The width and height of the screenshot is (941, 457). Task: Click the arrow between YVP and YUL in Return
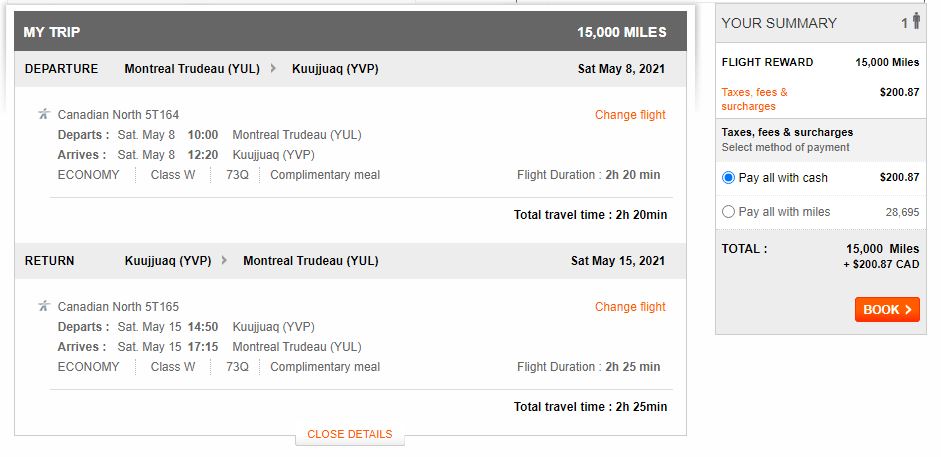click(x=224, y=261)
